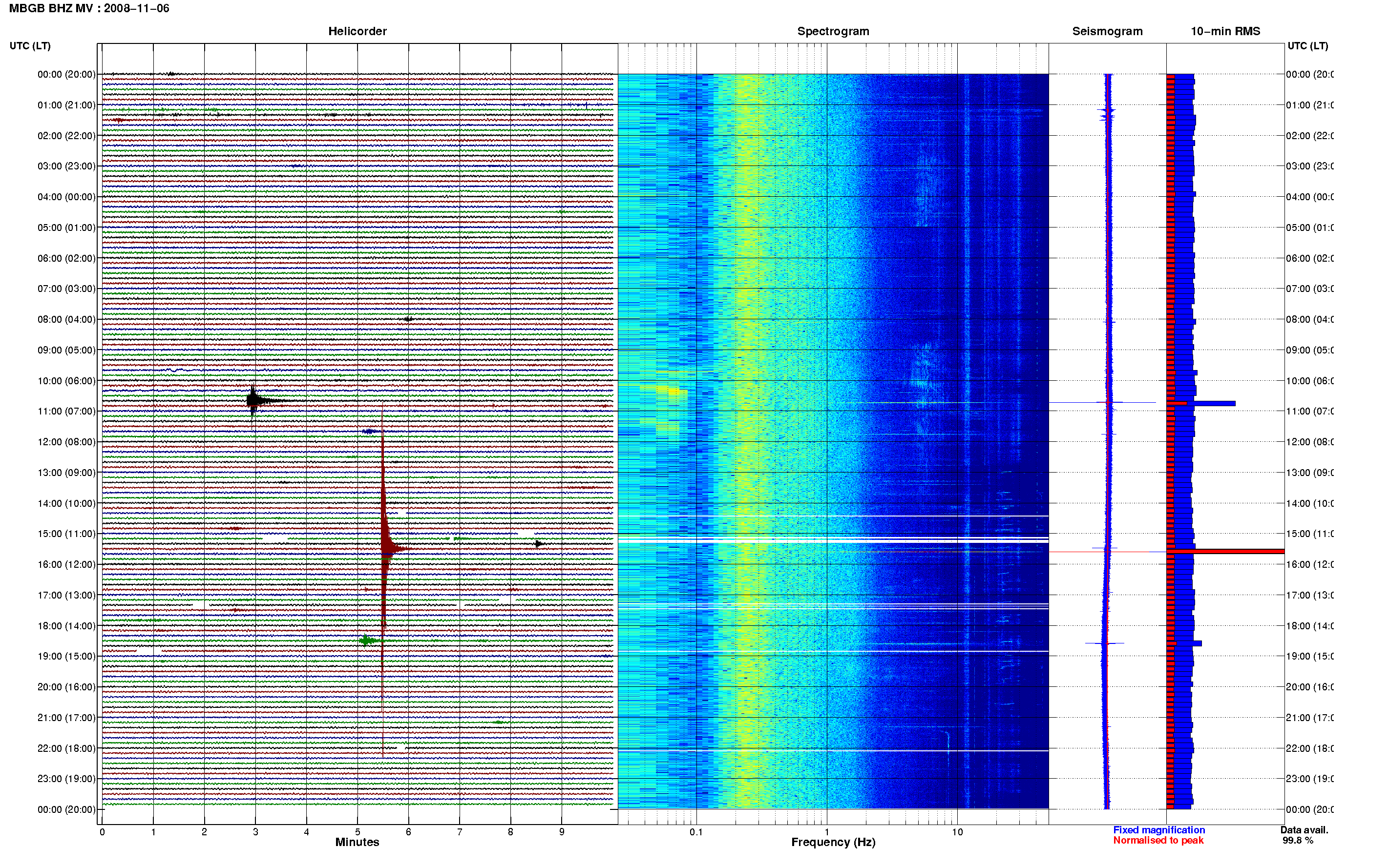This screenshot has width=1389, height=868.
Task: Click the left 18:00 (14:00) time label
Action: 66,626
